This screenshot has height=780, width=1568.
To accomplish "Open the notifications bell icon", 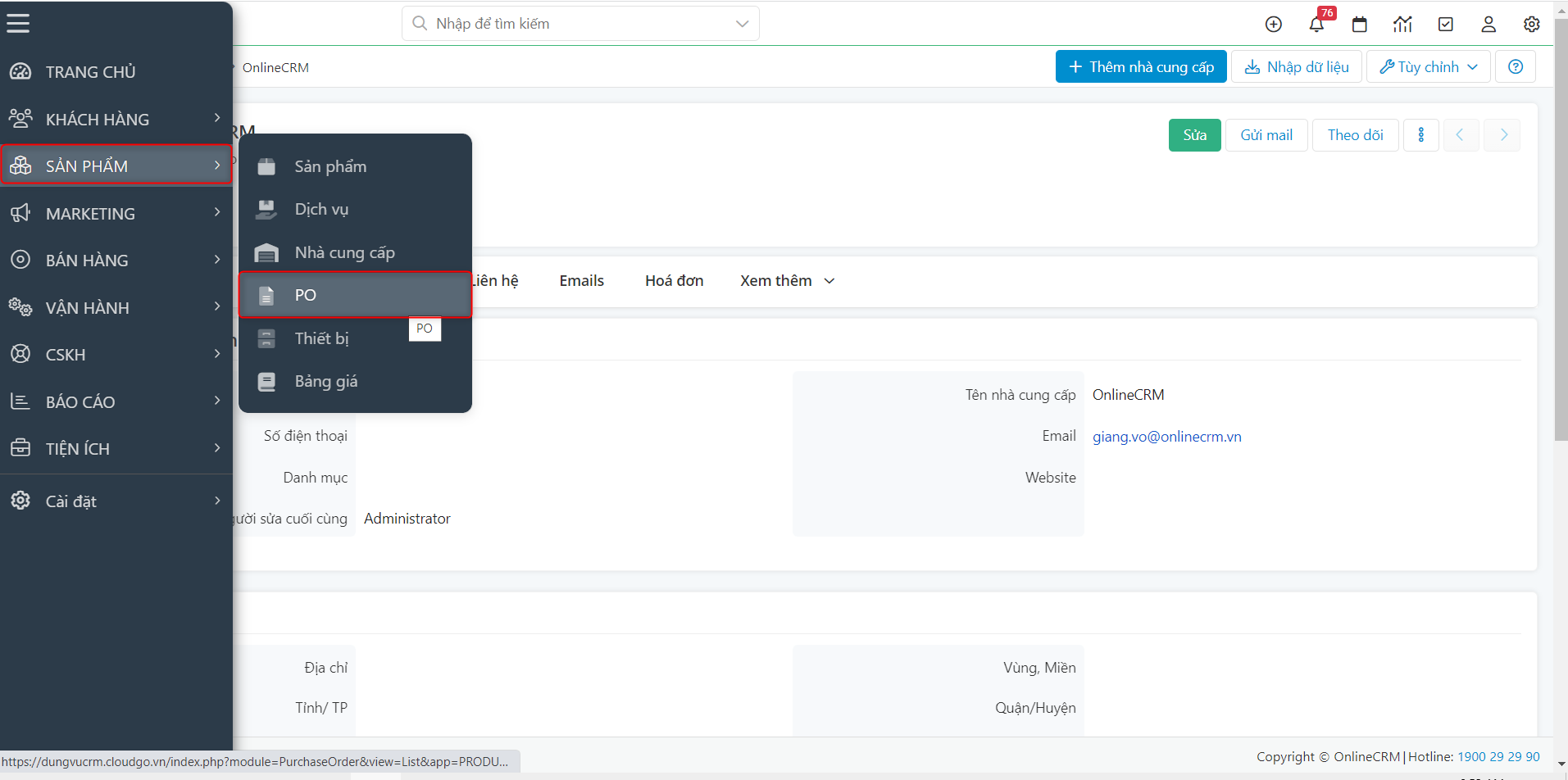I will pos(1316,24).
